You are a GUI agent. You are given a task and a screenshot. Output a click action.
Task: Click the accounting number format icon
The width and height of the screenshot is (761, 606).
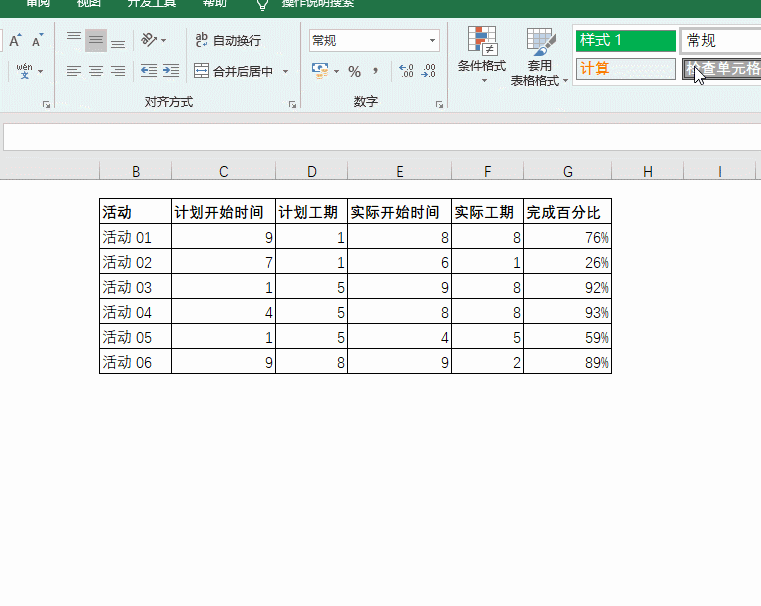point(320,71)
